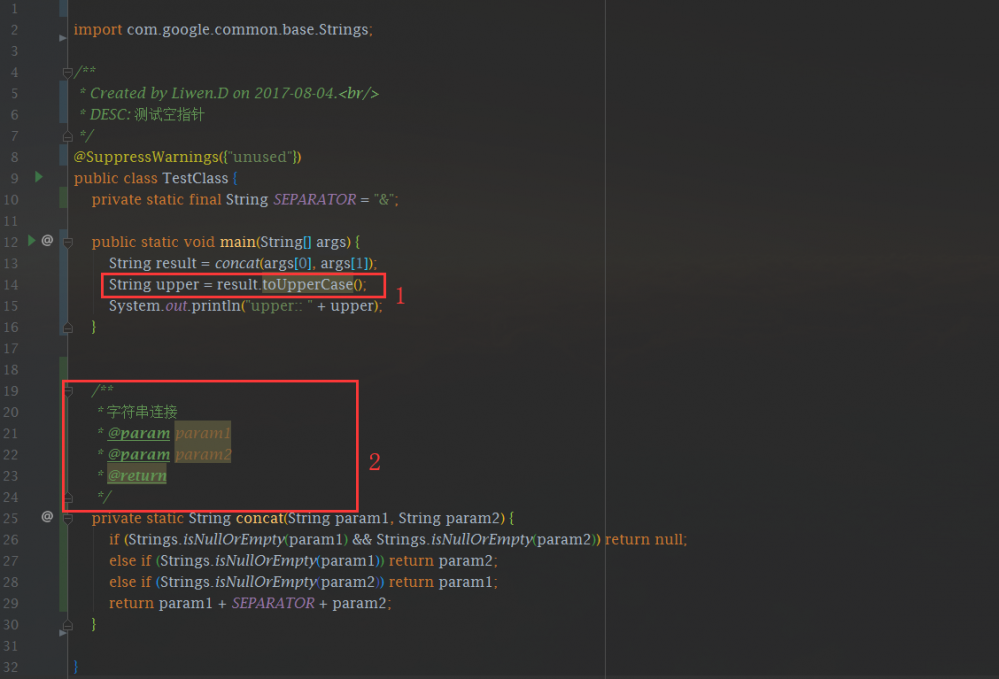Click the green change marker beside SEPARATOR line
This screenshot has width=999, height=679.
point(62,199)
